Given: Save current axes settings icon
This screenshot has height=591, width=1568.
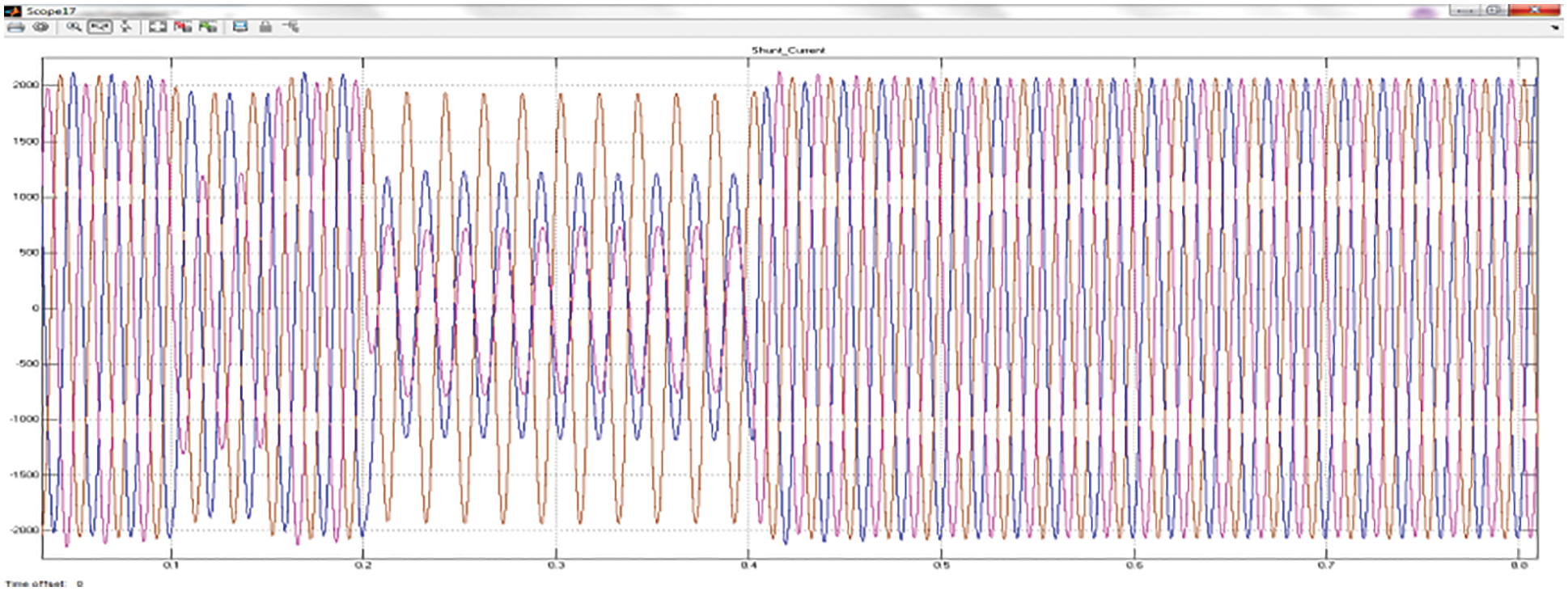Looking at the screenshot, I should pyautogui.click(x=183, y=27).
